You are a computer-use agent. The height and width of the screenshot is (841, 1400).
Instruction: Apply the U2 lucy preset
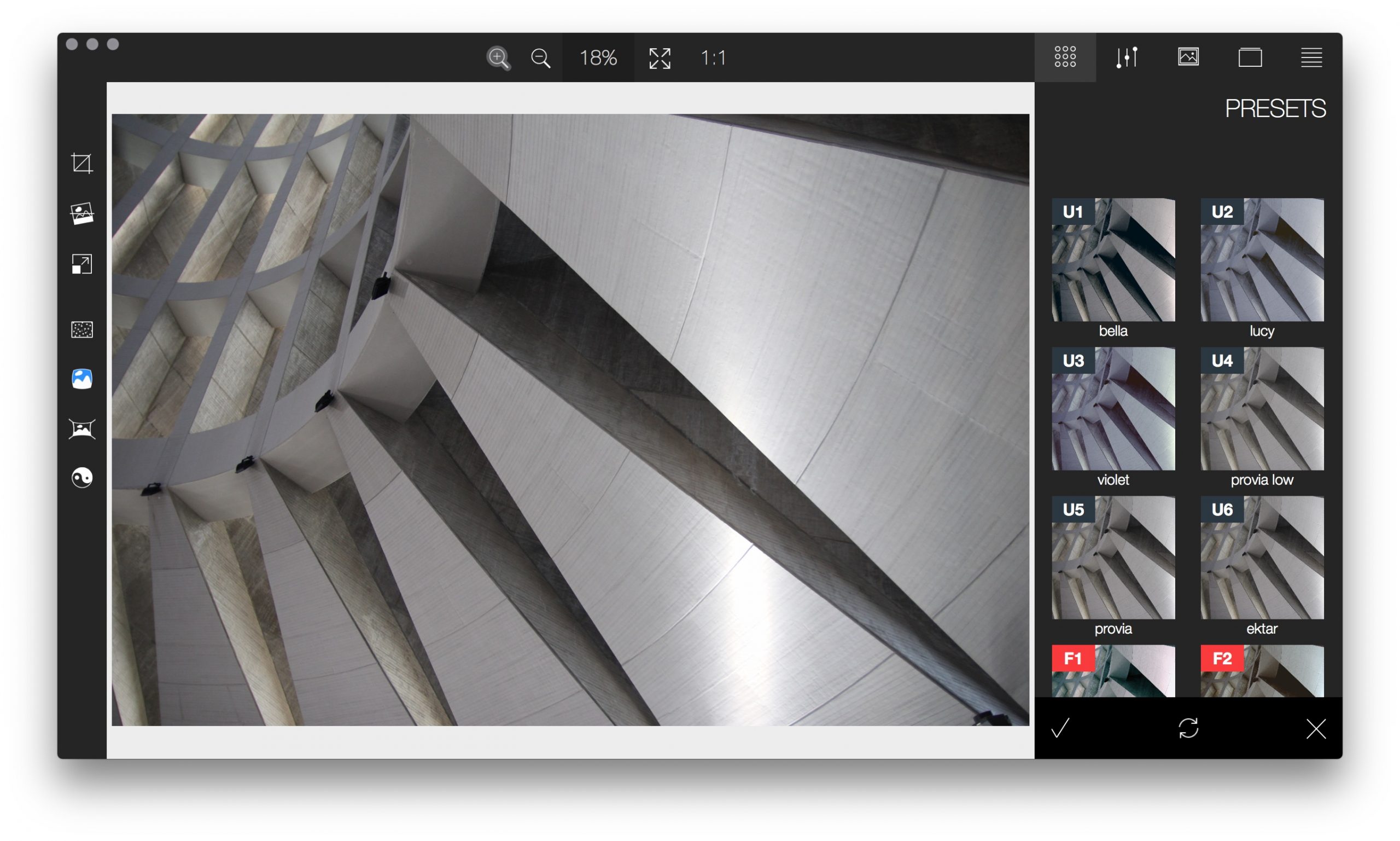click(x=1262, y=259)
